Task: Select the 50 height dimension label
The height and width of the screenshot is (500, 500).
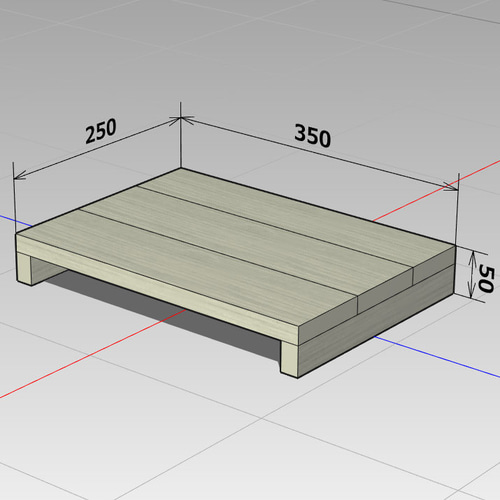Action: pyautogui.click(x=485, y=278)
